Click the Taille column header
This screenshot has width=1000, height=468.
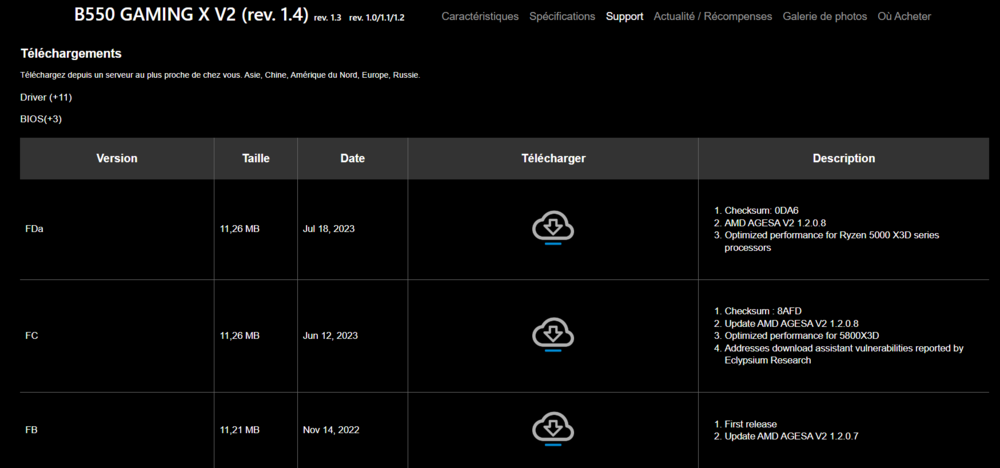coord(256,158)
